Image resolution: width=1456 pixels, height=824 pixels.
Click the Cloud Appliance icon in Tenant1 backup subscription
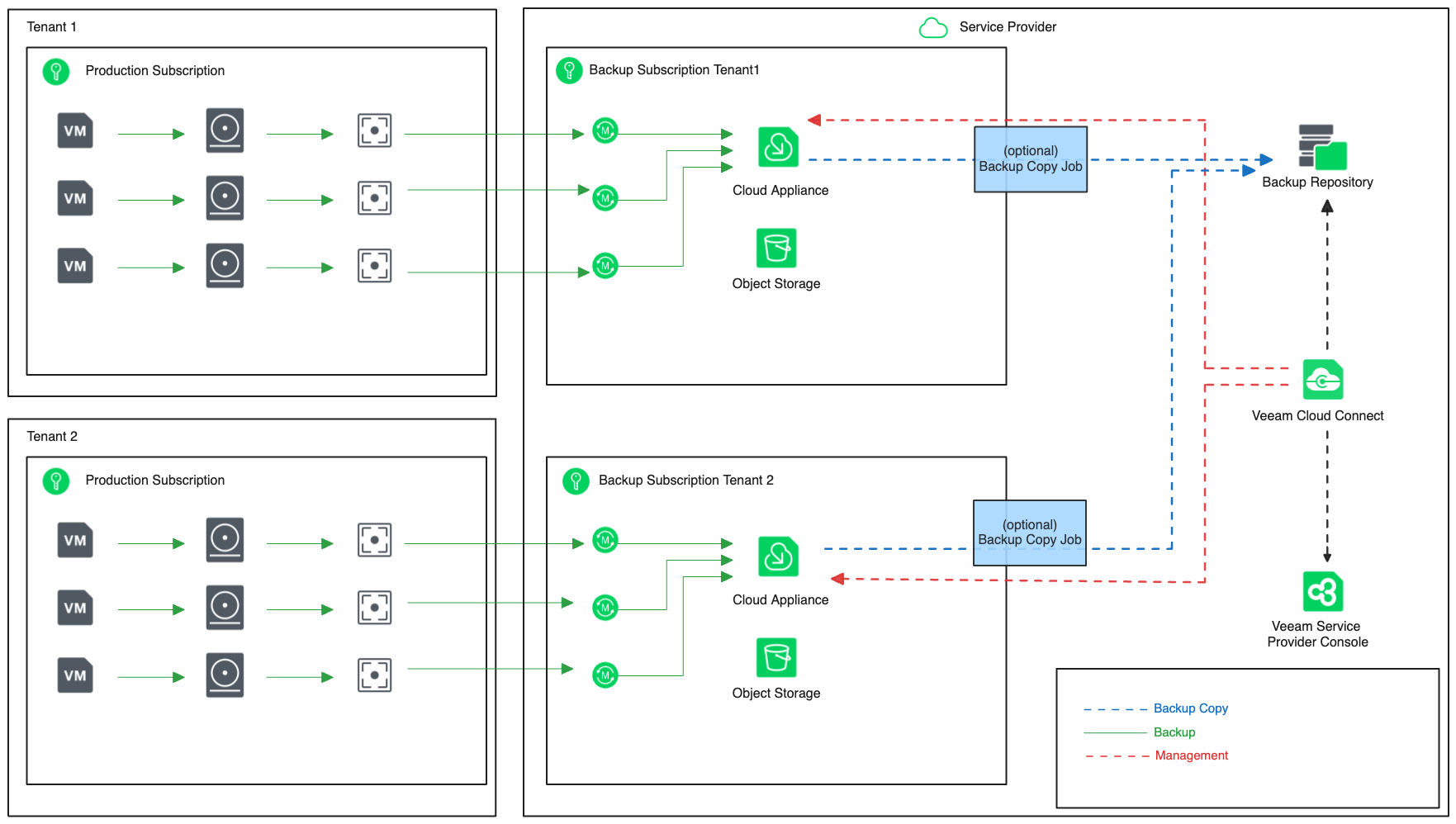pos(778,148)
